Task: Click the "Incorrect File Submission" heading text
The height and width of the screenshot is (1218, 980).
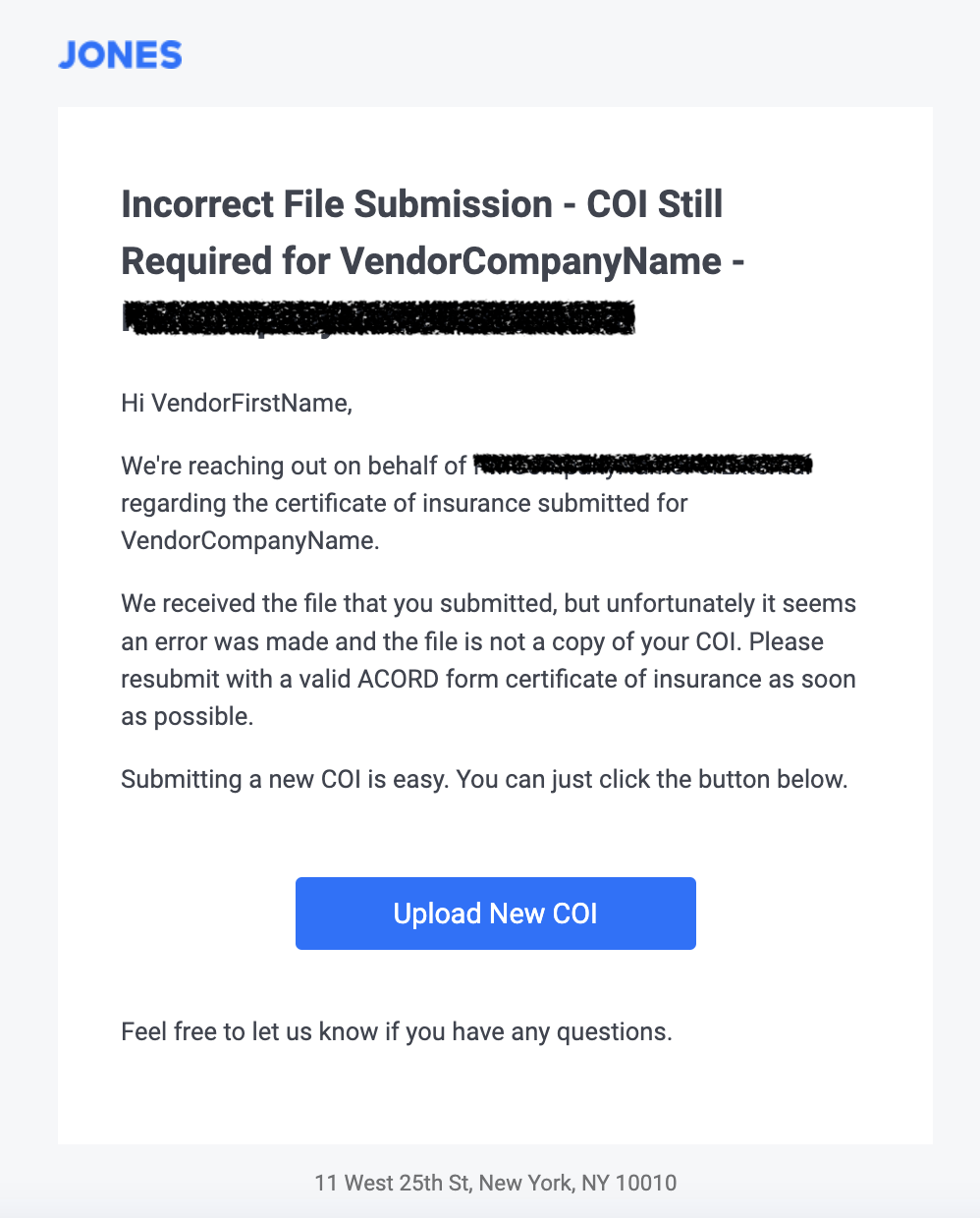Action: coord(337,204)
